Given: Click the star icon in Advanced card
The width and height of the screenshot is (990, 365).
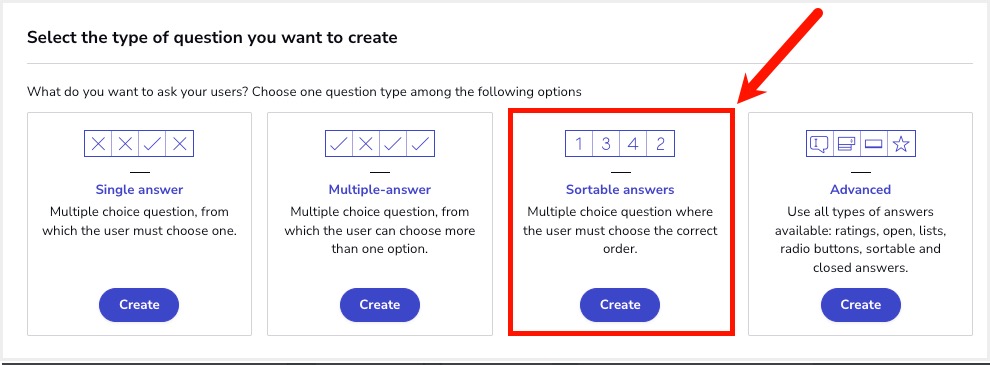Looking at the screenshot, I should [901, 145].
